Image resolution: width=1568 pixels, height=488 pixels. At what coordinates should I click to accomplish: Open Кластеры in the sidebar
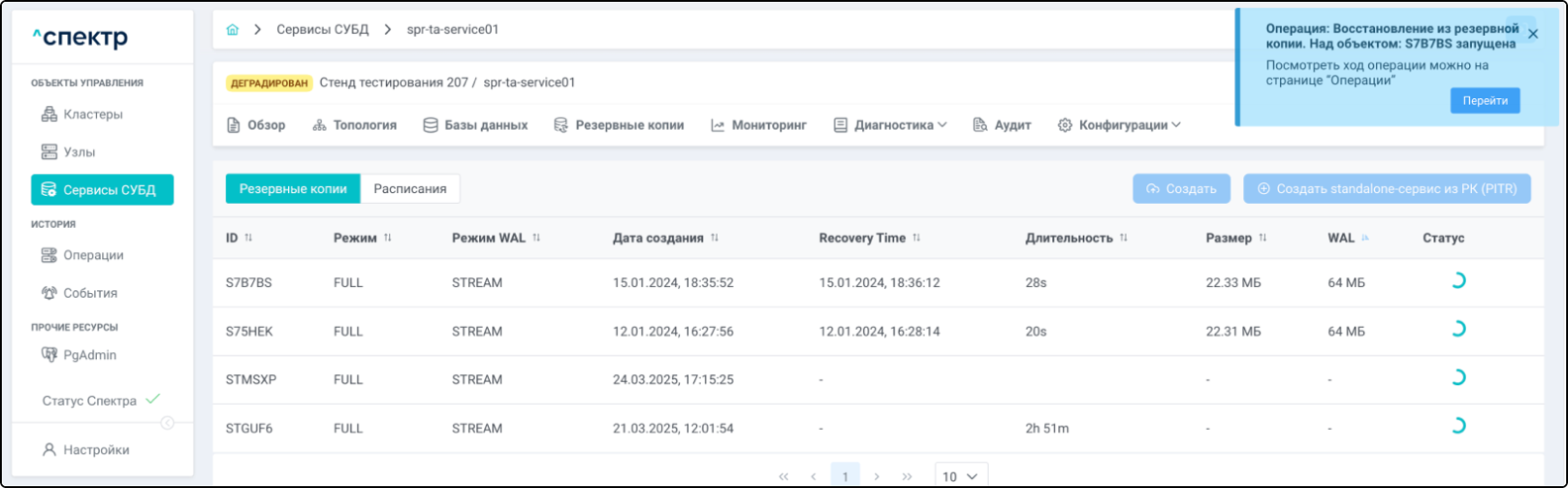92,115
